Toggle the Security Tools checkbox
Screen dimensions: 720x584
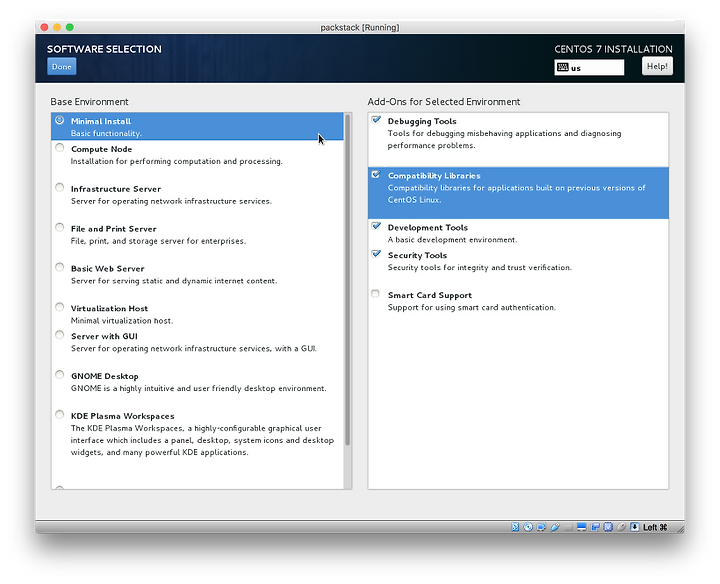pos(376,254)
